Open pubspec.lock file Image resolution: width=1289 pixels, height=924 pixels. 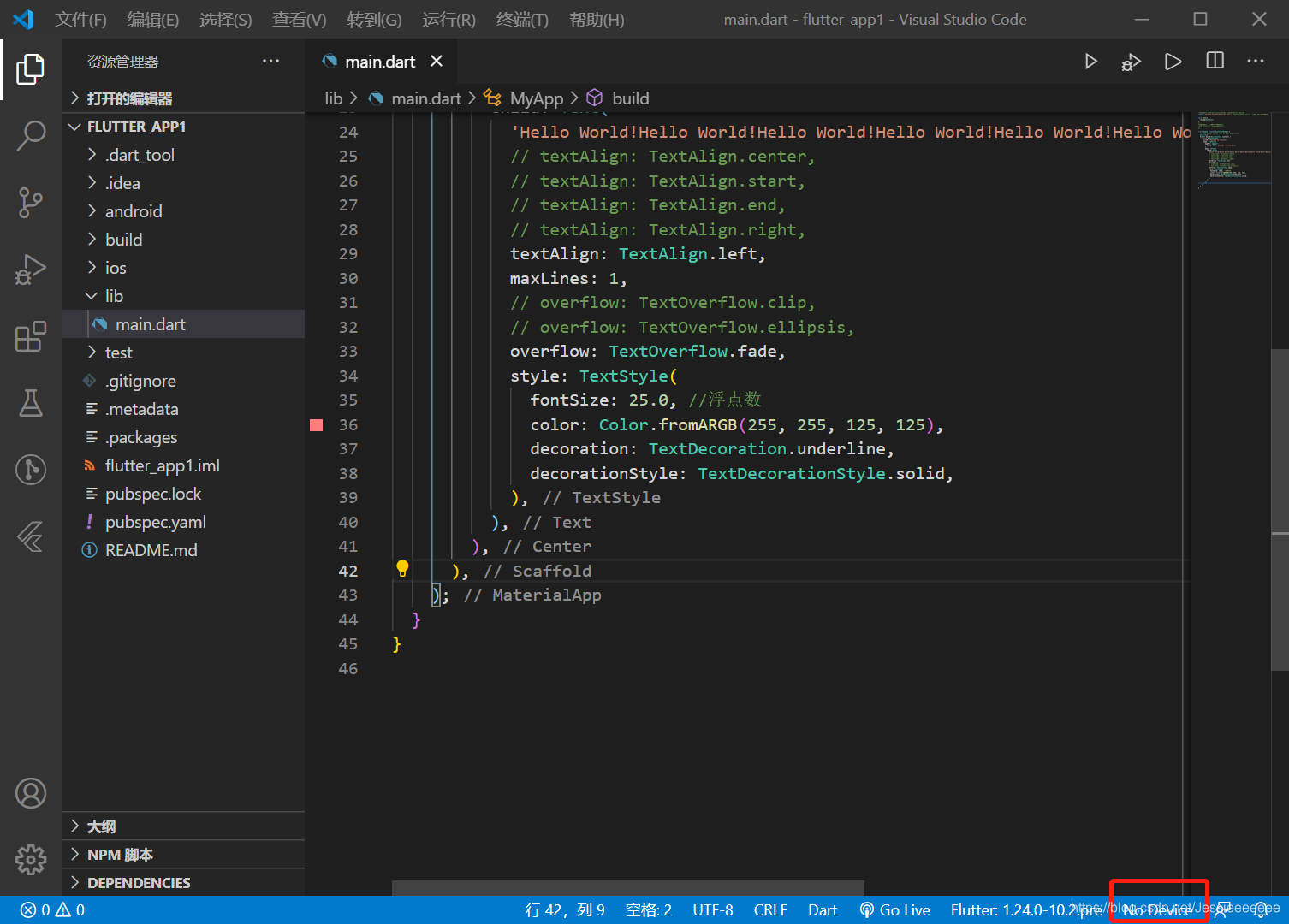coord(184,494)
